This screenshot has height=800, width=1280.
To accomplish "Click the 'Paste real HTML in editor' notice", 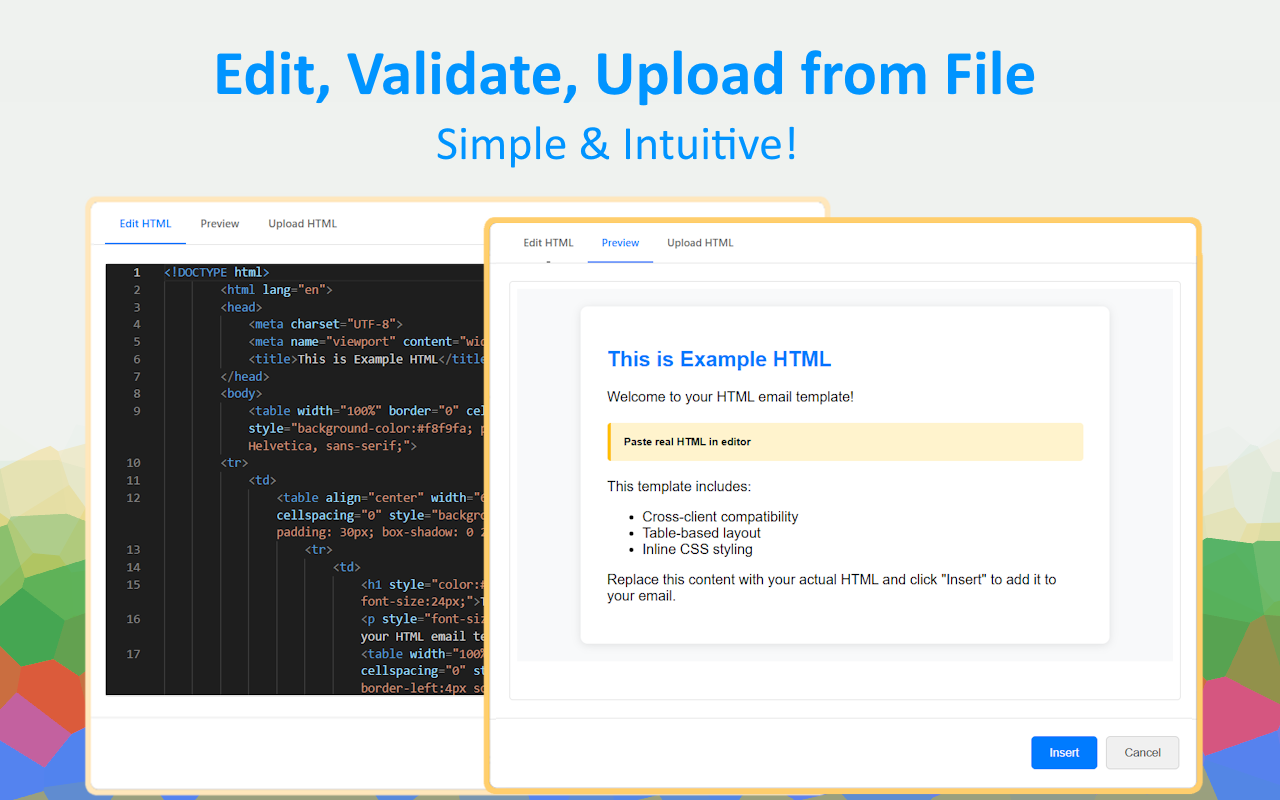I will (845, 442).
